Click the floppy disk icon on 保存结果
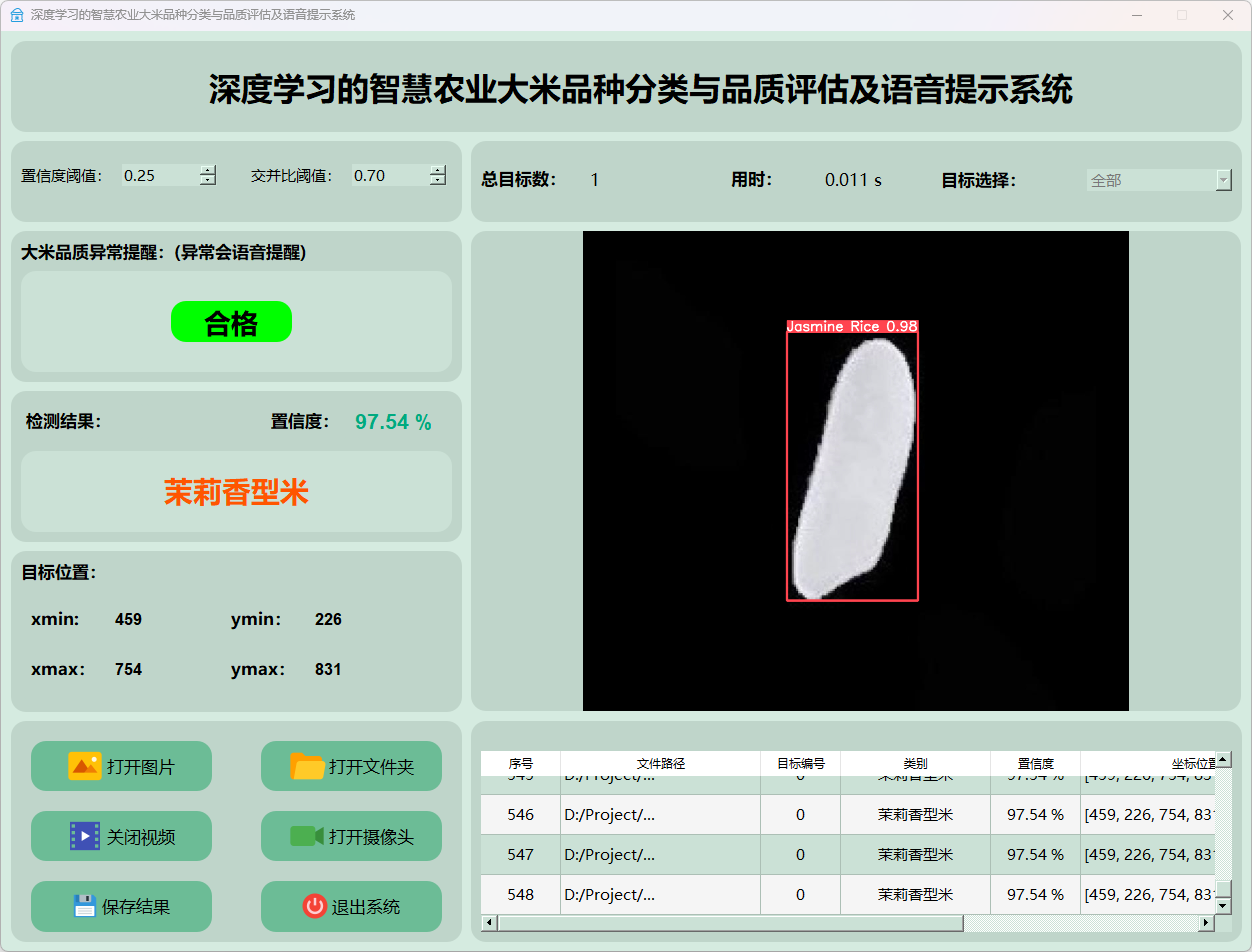The height and width of the screenshot is (952, 1252). click(x=85, y=906)
